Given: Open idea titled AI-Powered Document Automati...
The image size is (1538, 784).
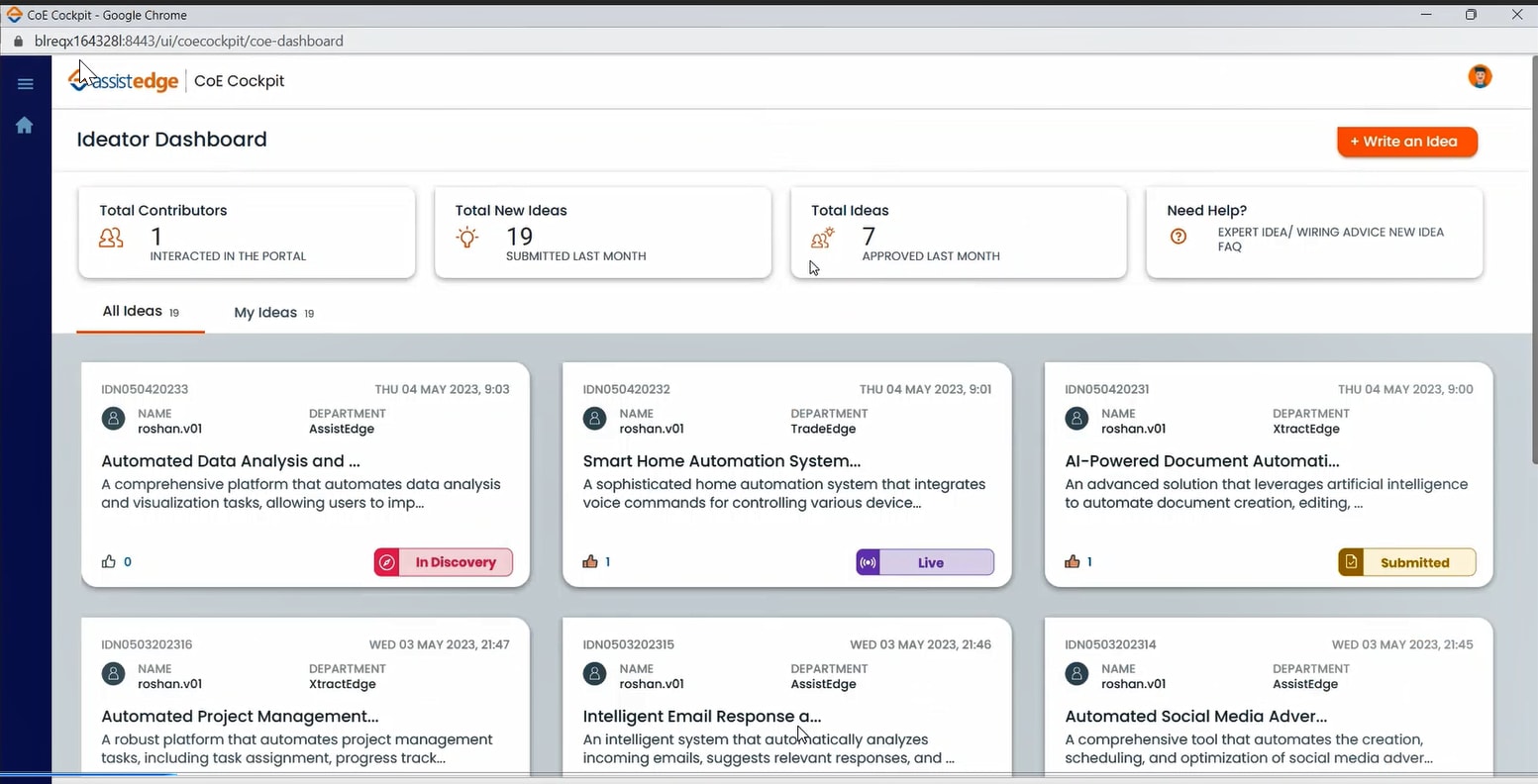Looking at the screenshot, I should (1202, 461).
